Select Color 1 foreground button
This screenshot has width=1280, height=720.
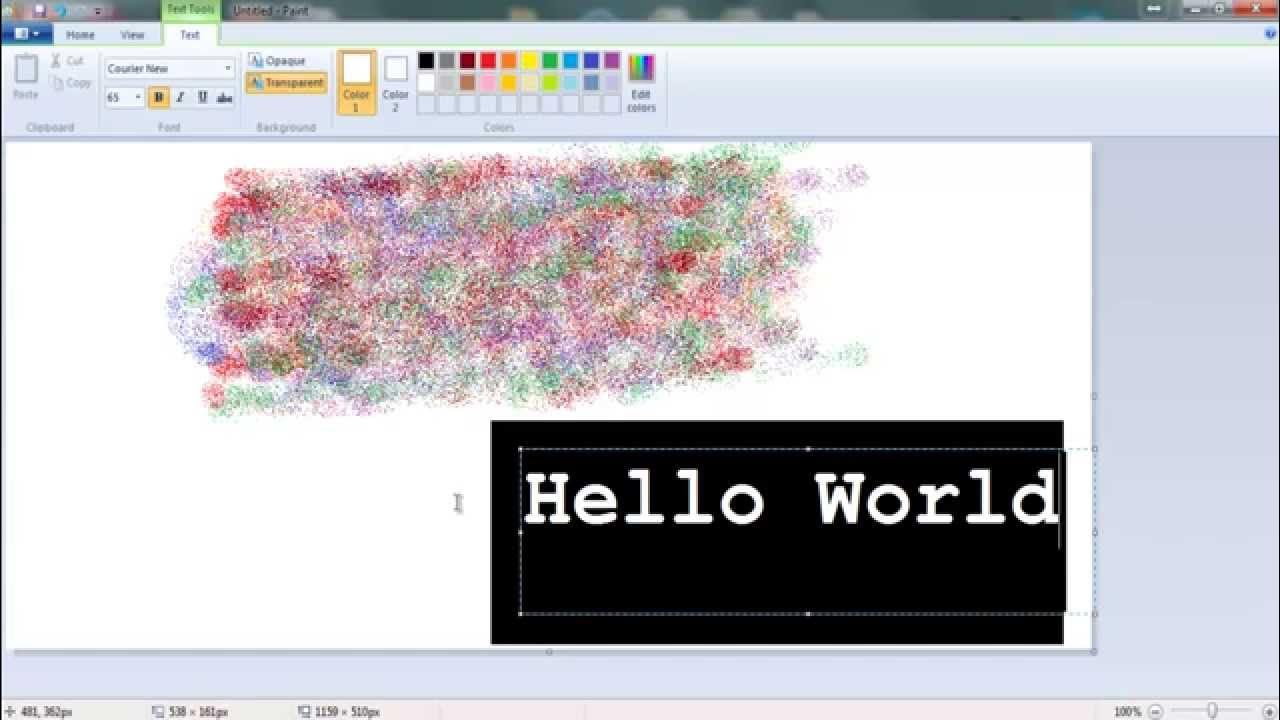356,83
